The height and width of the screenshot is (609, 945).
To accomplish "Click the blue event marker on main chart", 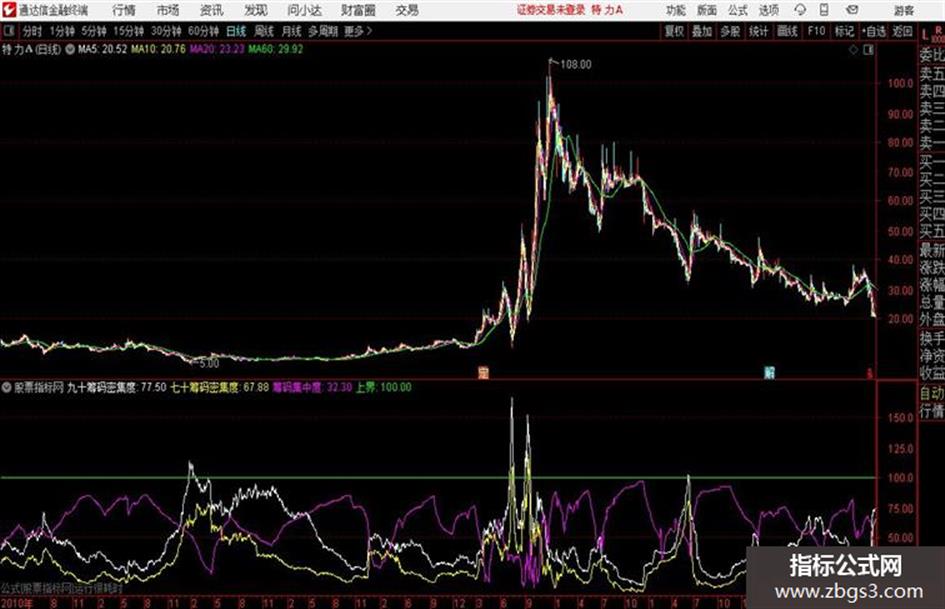I will pyautogui.click(x=769, y=372).
